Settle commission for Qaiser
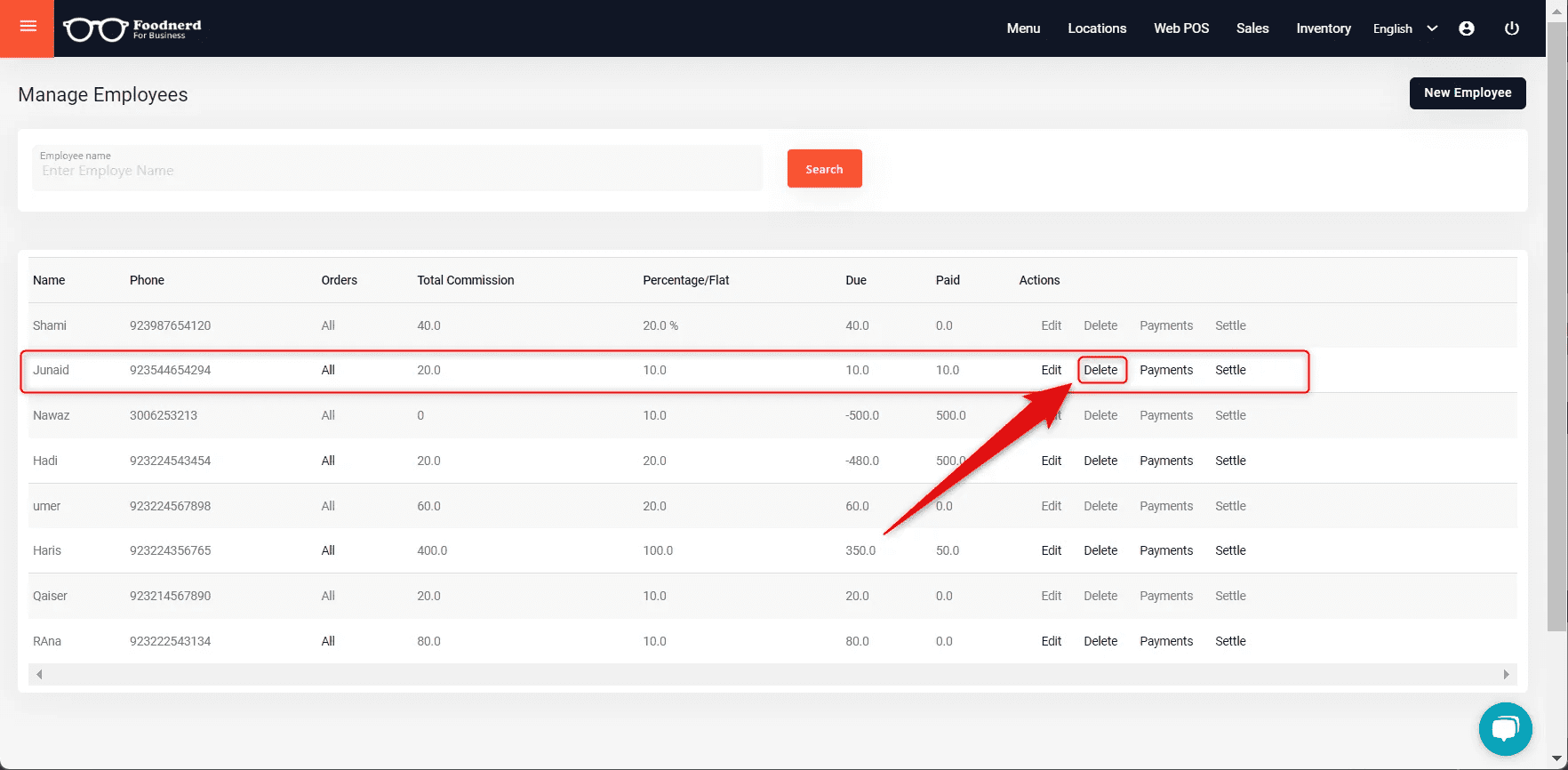 tap(1230, 596)
